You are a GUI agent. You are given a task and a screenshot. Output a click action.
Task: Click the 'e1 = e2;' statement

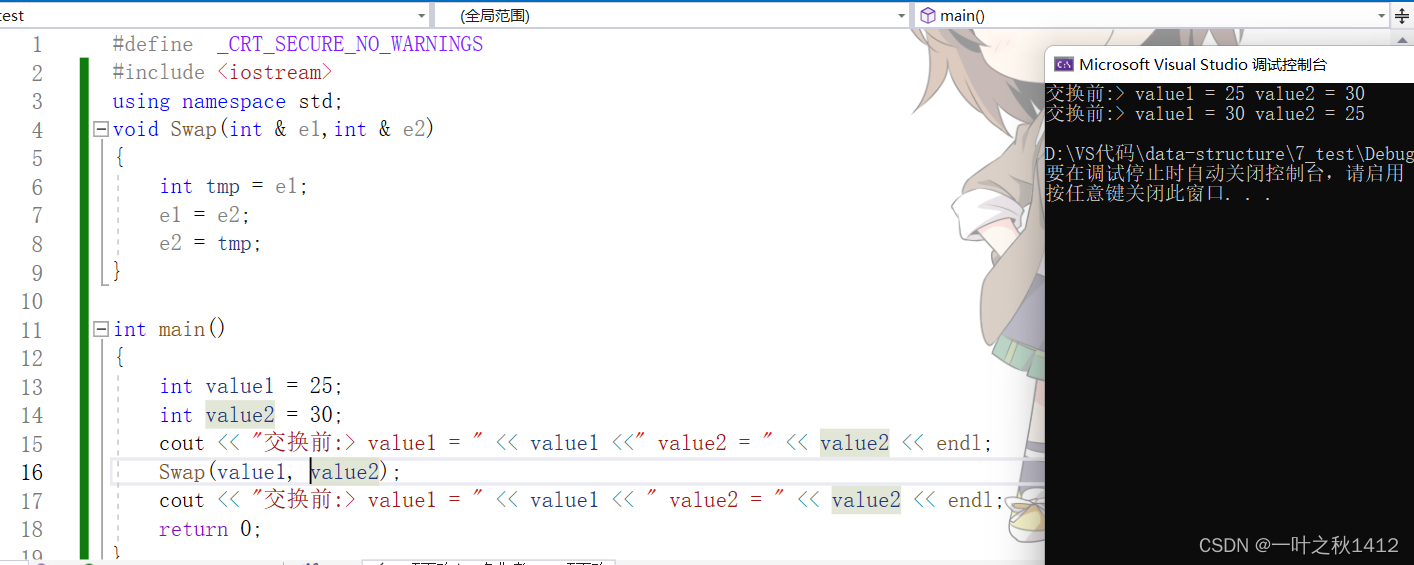204,215
